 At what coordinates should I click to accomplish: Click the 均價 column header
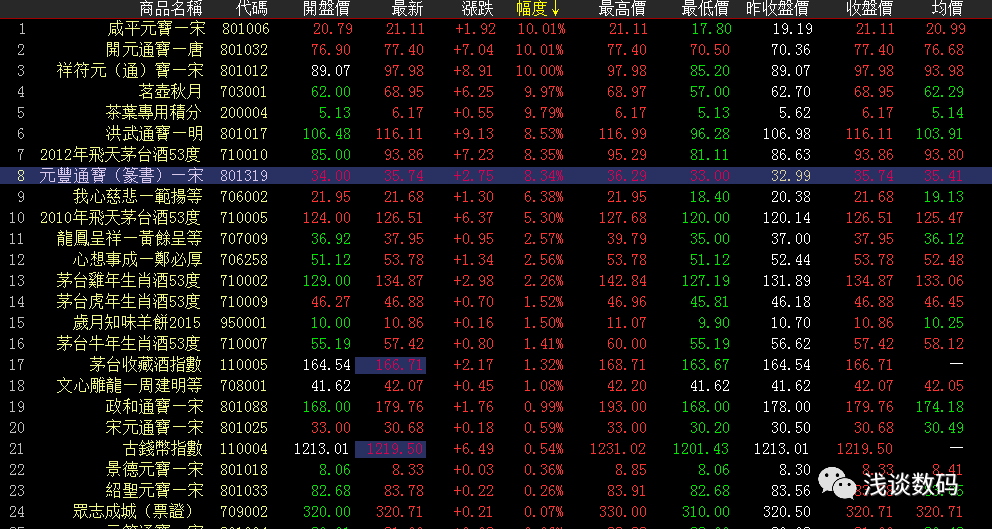tap(948, 8)
